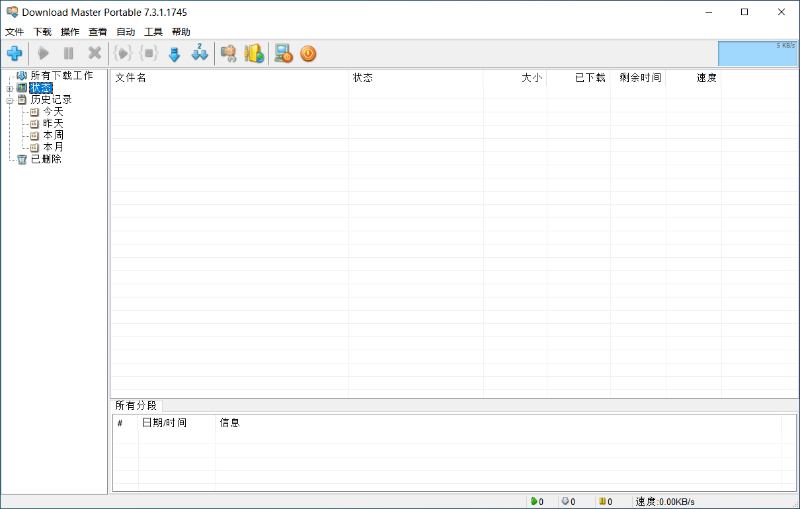Open the 工具 menu

[x=153, y=32]
